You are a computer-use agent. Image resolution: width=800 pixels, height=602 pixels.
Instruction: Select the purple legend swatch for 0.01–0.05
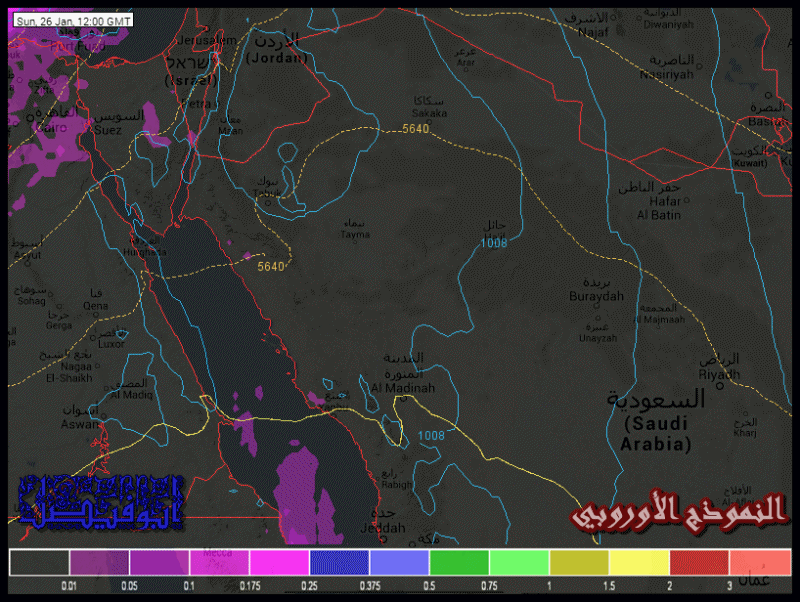pos(99,562)
